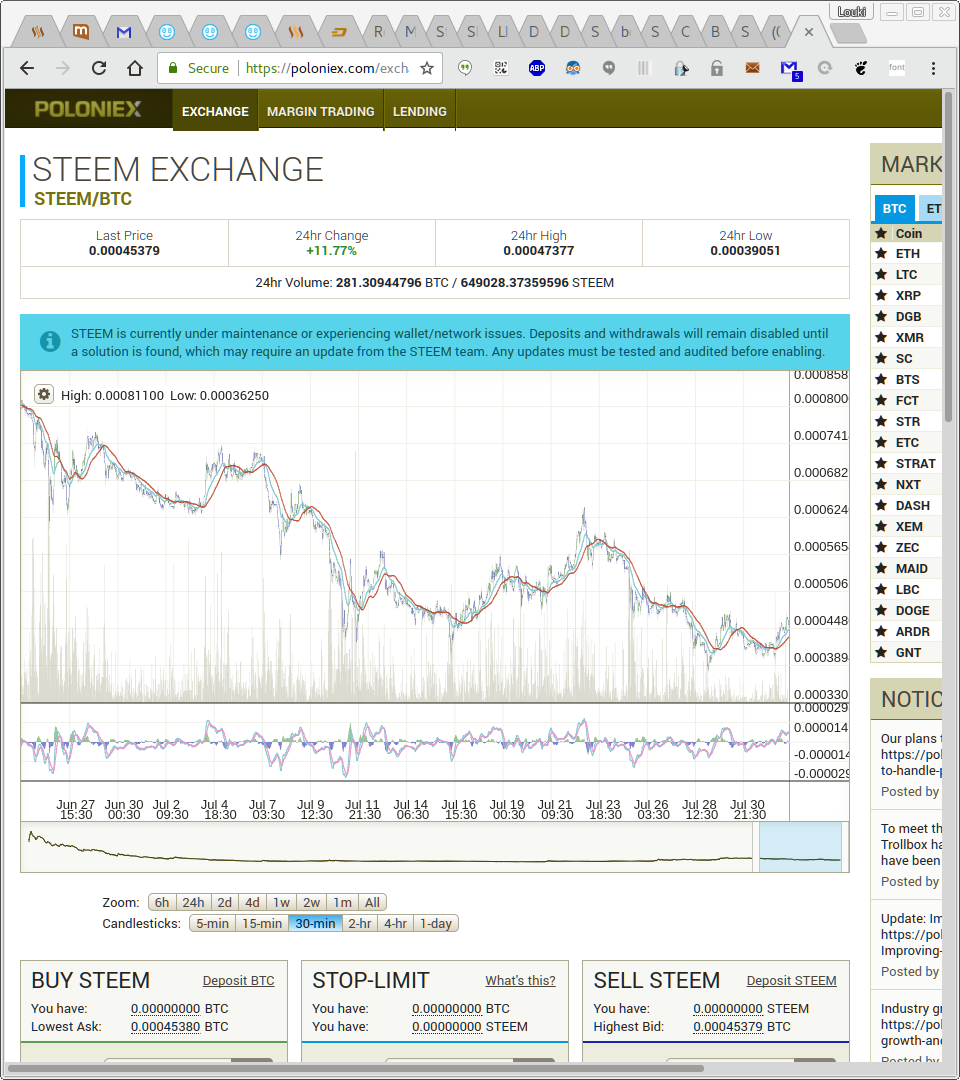Screen dimensions: 960x1080
Task: Bookmark page with star icon
Action: coord(427,68)
